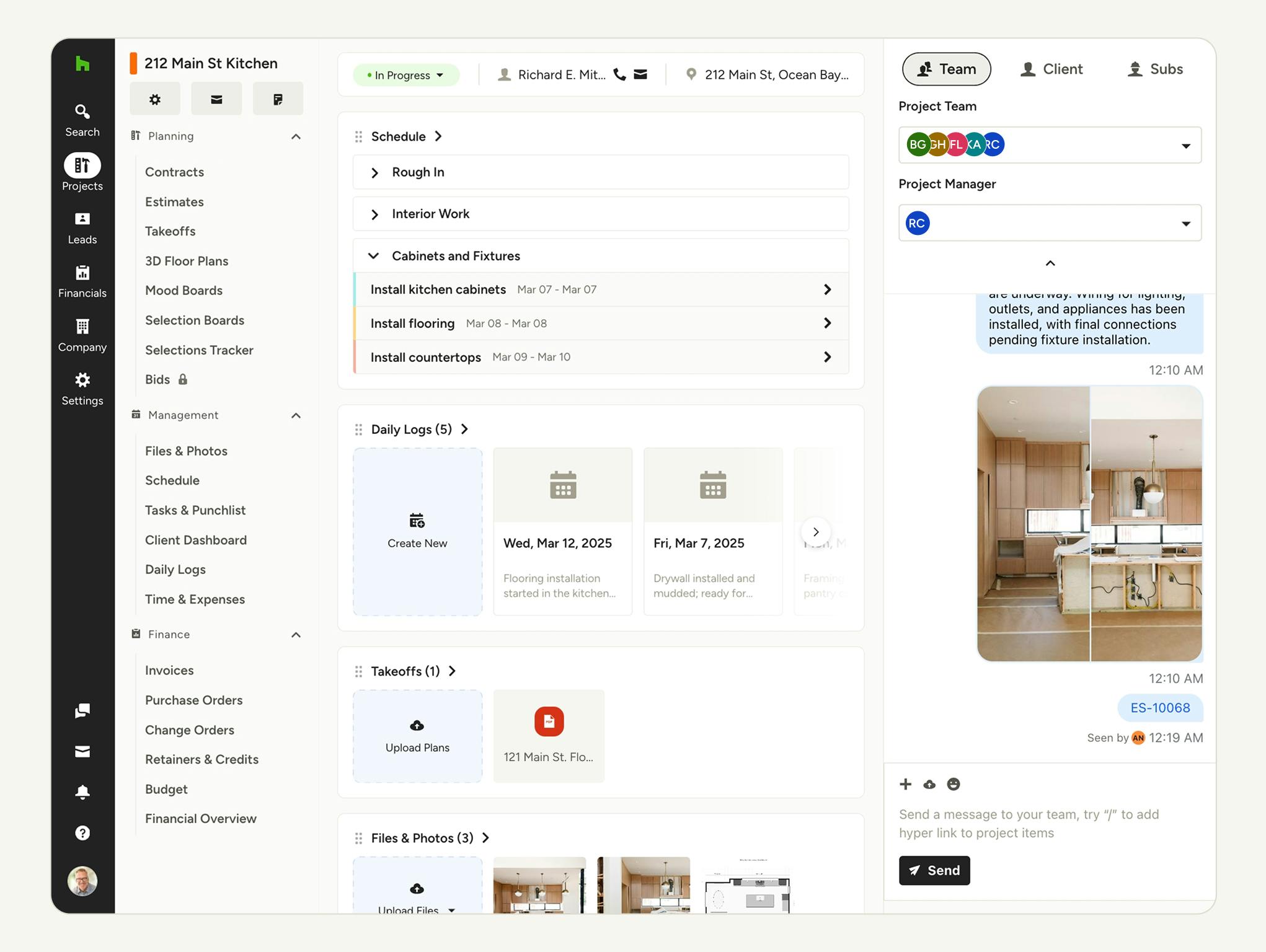Switch to the Client tab
This screenshot has width=1266, height=952.
(x=1051, y=69)
